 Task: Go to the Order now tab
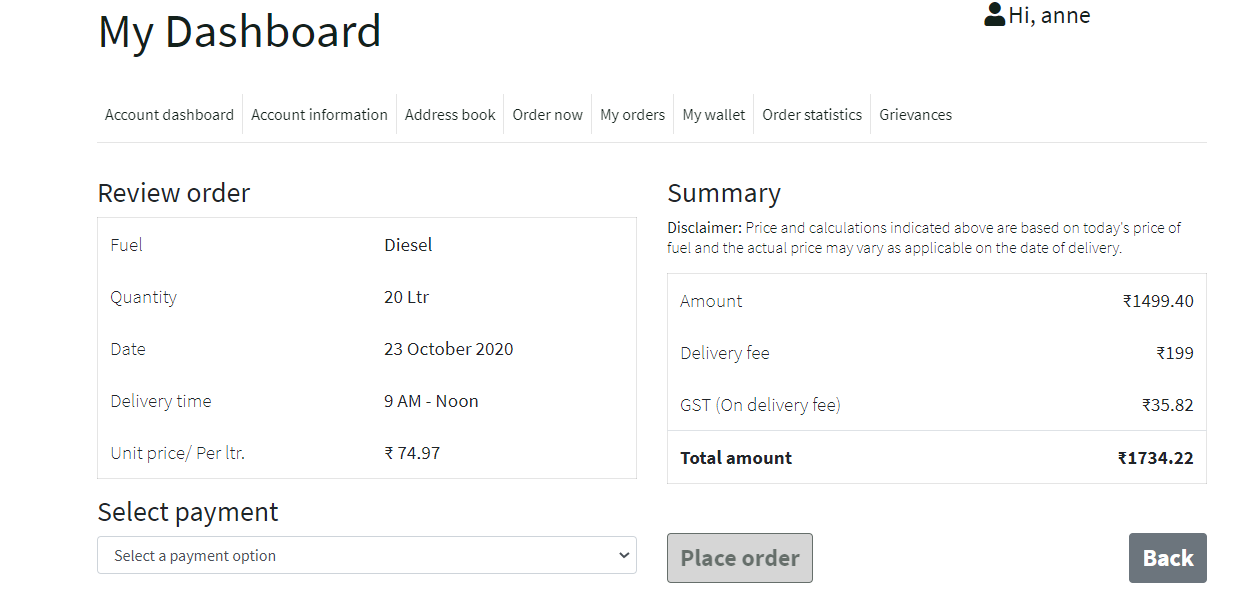pyautogui.click(x=547, y=115)
